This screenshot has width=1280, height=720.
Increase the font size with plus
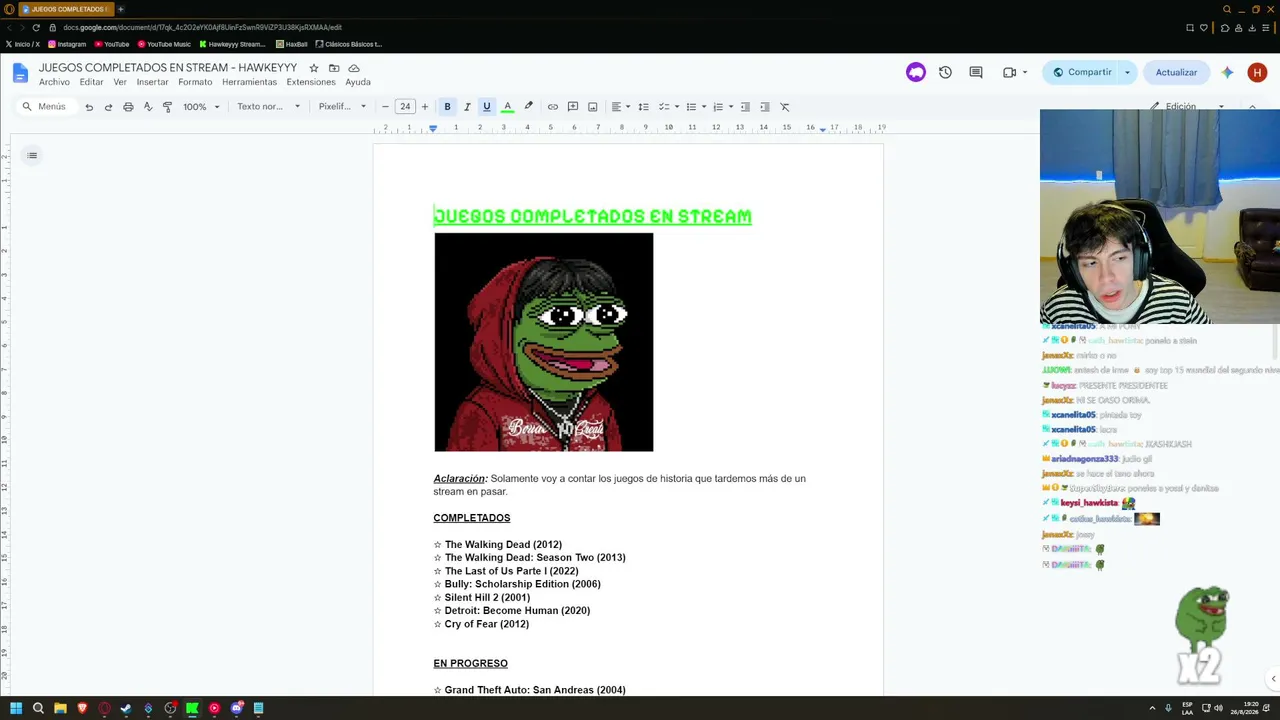coord(425,107)
